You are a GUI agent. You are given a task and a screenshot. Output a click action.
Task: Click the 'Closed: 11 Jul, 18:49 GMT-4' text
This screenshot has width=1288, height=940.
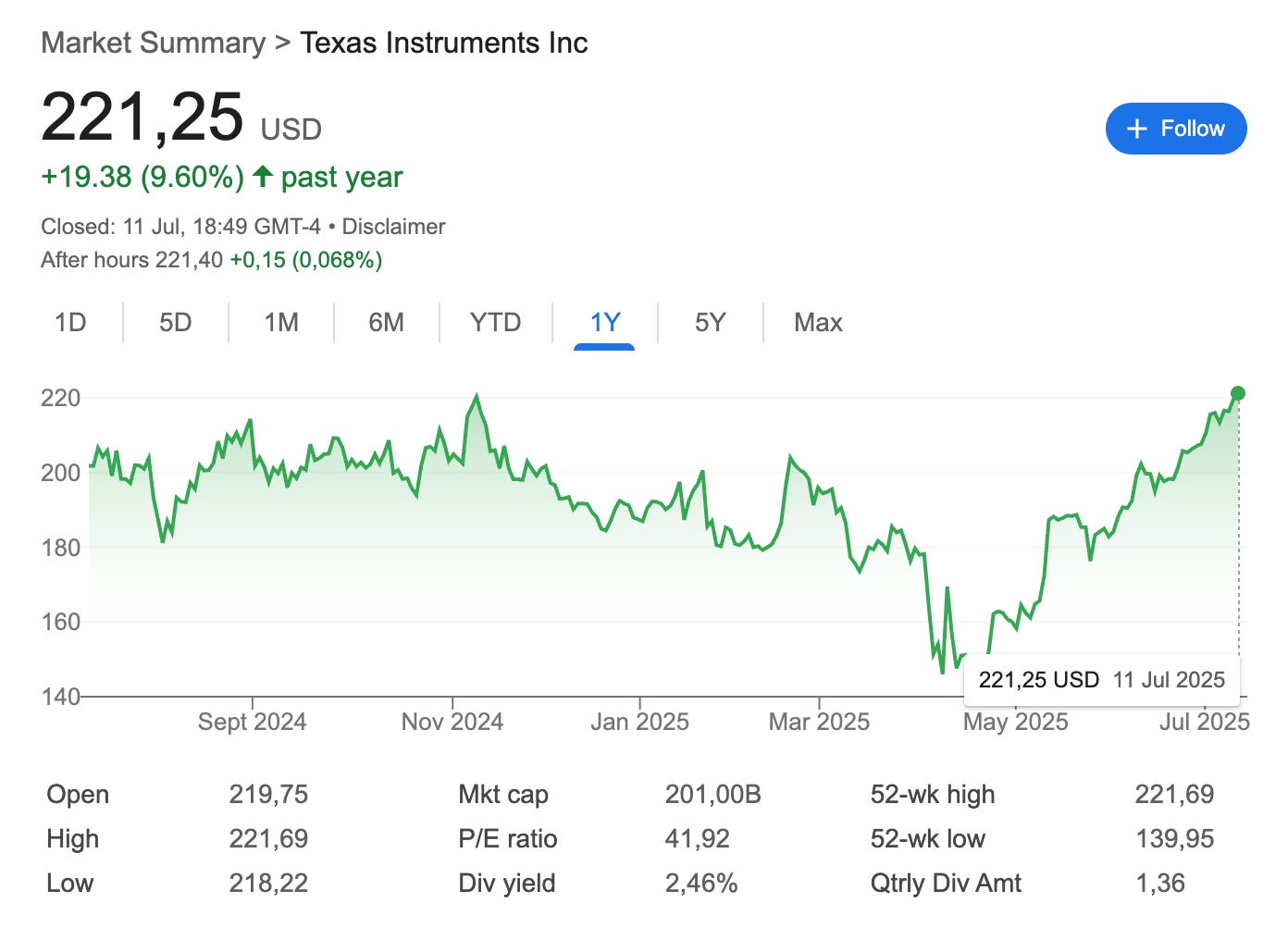click(x=180, y=227)
